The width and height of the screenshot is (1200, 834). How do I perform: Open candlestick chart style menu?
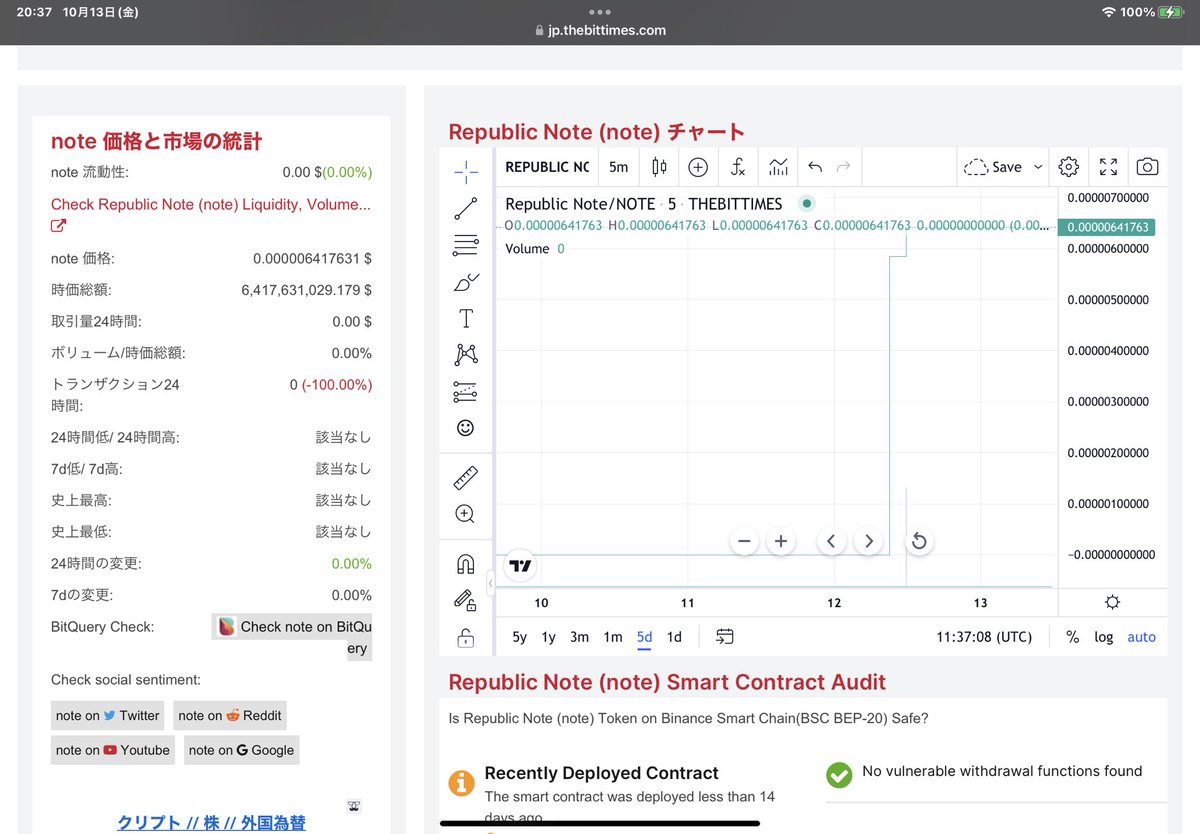pos(659,167)
